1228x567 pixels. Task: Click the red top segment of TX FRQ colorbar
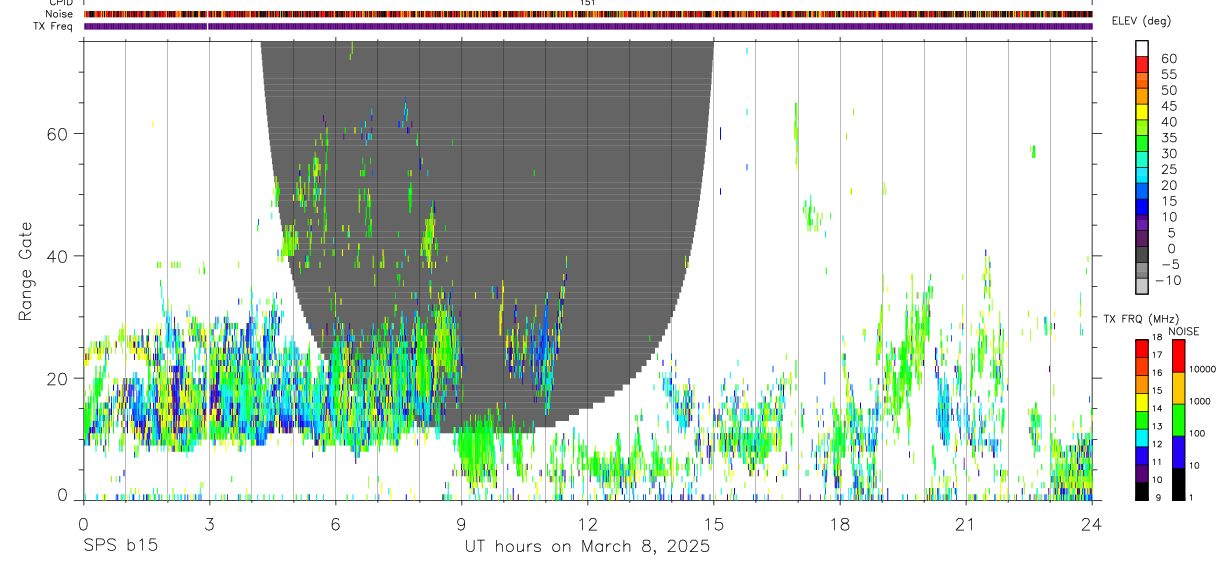(x=1142, y=349)
